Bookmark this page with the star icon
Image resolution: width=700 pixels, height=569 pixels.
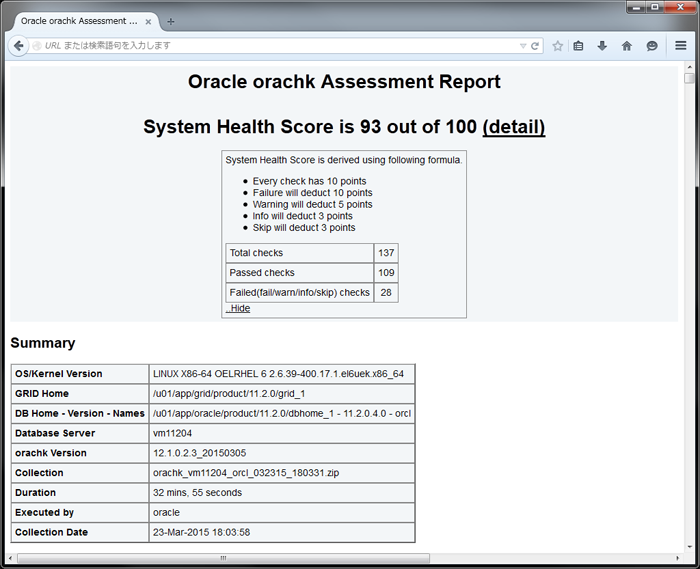(x=557, y=46)
